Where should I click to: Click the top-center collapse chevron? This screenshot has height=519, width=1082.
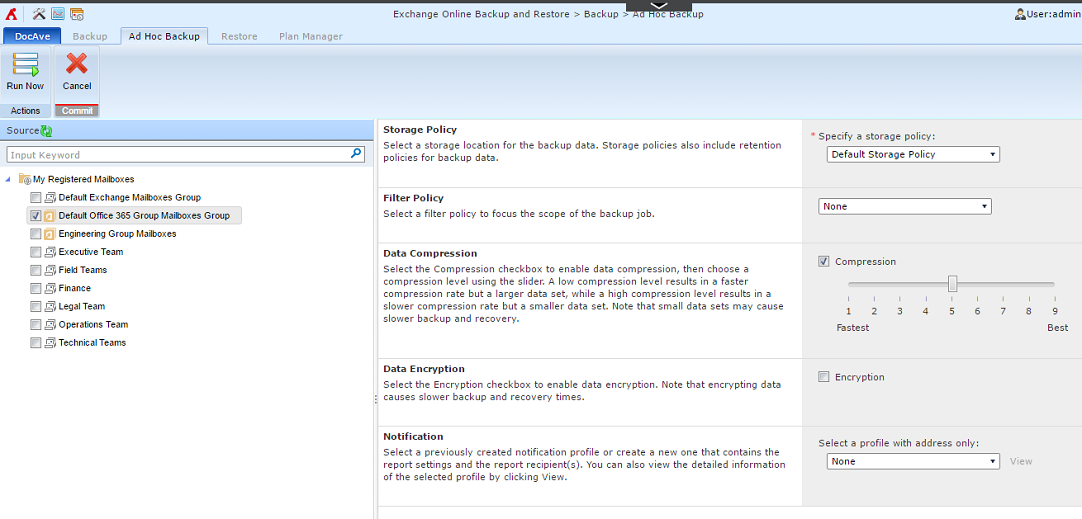point(659,6)
